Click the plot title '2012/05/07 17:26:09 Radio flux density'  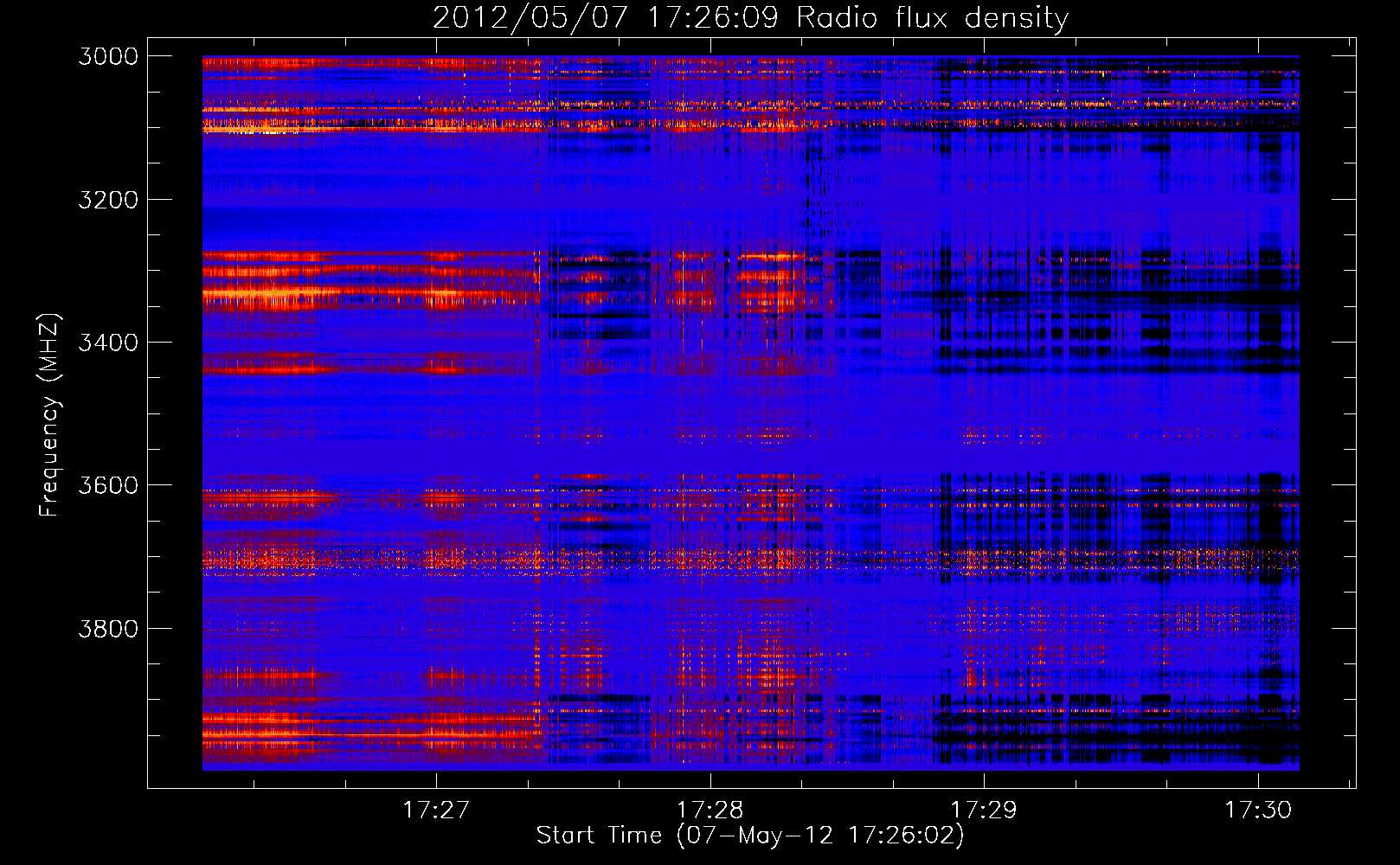[x=751, y=17]
